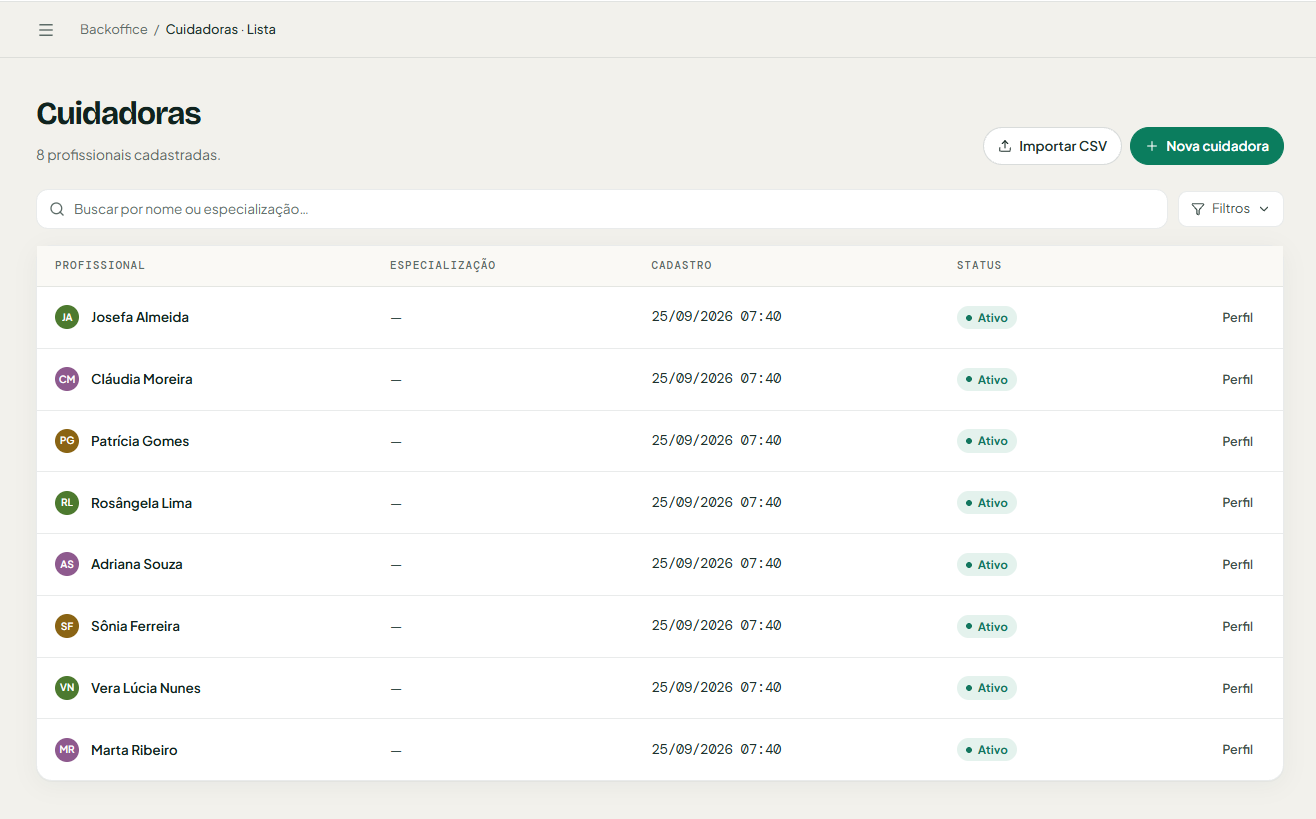Click the CM avatar for Cláudia Moreira
This screenshot has height=819, width=1316.
pos(67,379)
